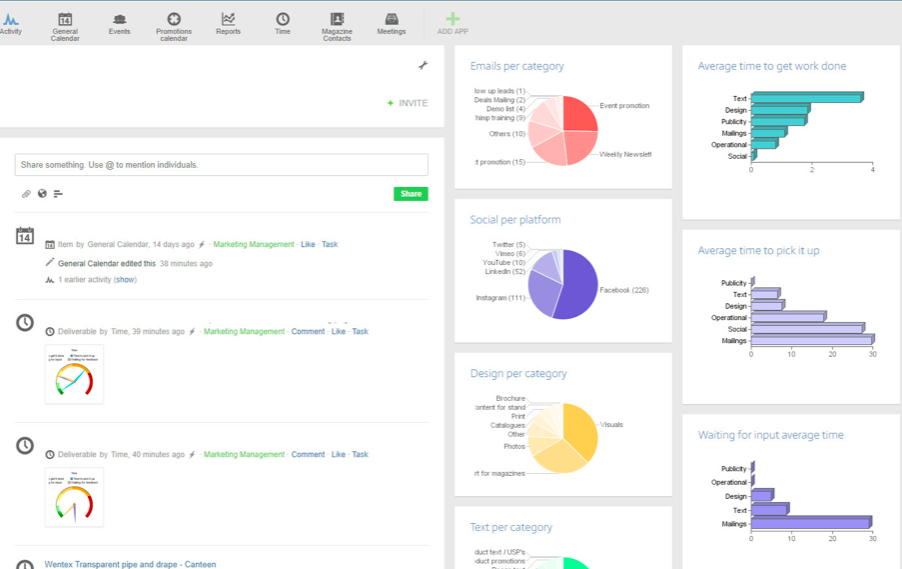Attach a file with paperclip icon

[x=26, y=194]
